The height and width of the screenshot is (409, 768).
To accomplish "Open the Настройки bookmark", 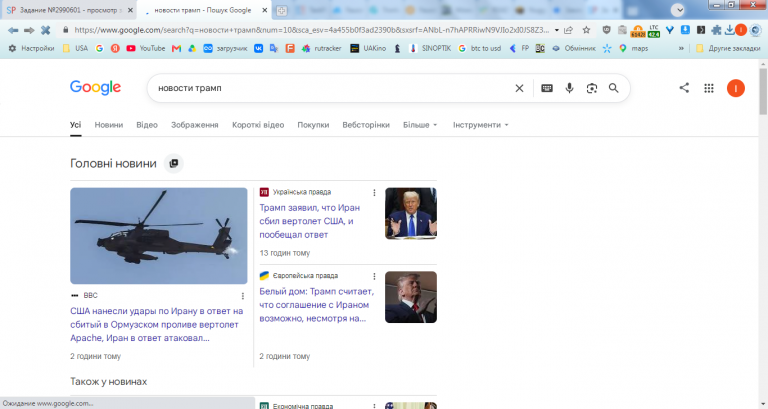I will 31,48.
